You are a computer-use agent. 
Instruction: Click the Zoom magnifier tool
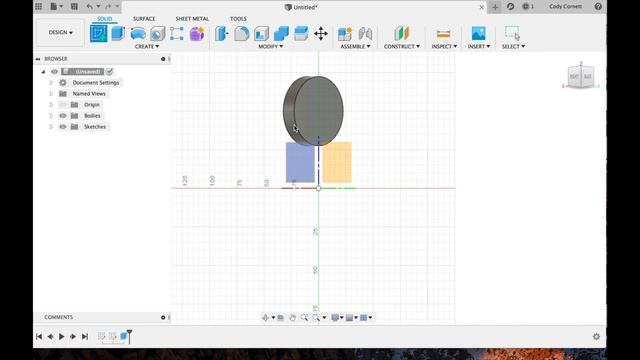[x=304, y=318]
